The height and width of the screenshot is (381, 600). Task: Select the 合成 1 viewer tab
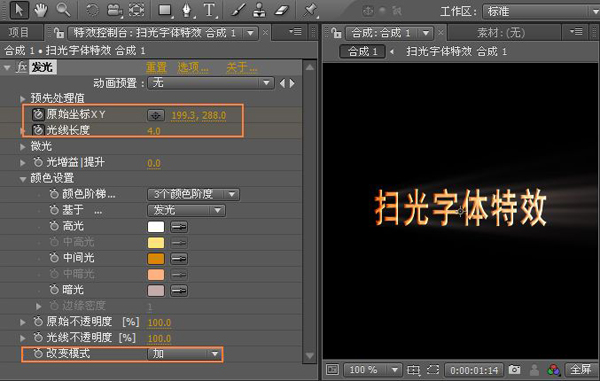click(x=362, y=51)
